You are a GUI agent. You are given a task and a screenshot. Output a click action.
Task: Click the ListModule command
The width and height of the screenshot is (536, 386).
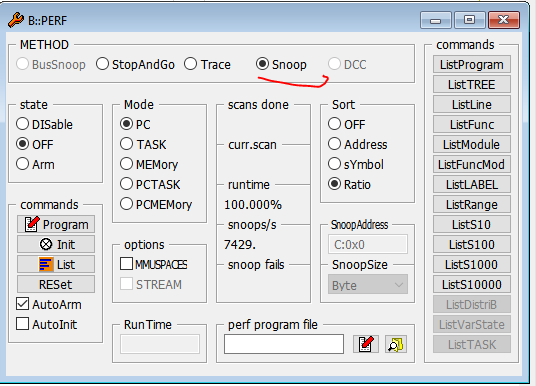click(x=472, y=144)
